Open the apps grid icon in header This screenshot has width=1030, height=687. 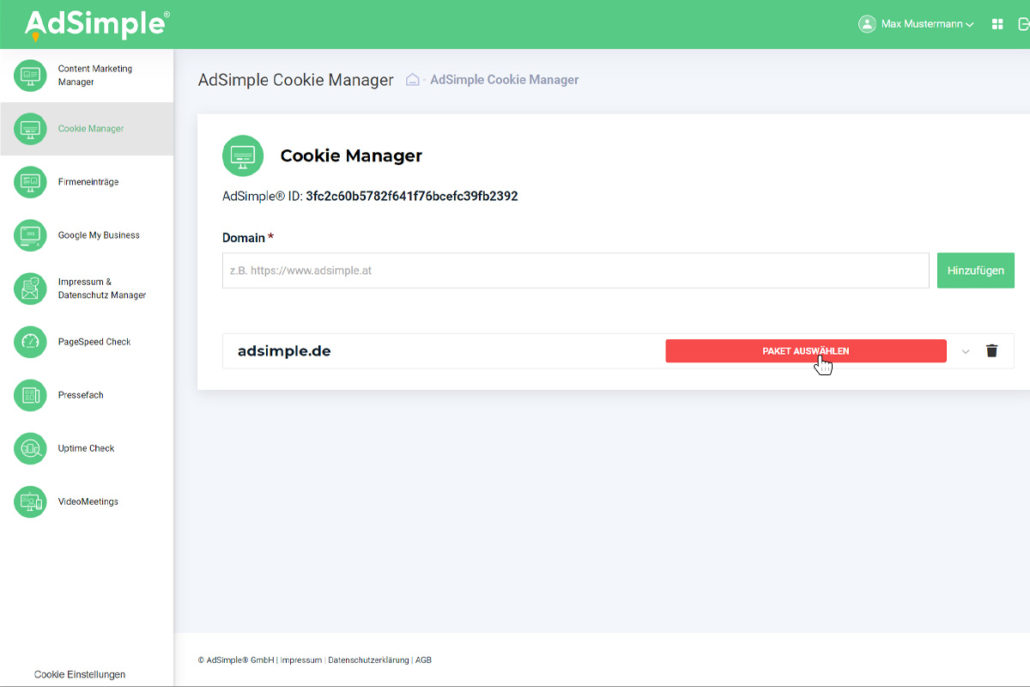click(x=997, y=24)
